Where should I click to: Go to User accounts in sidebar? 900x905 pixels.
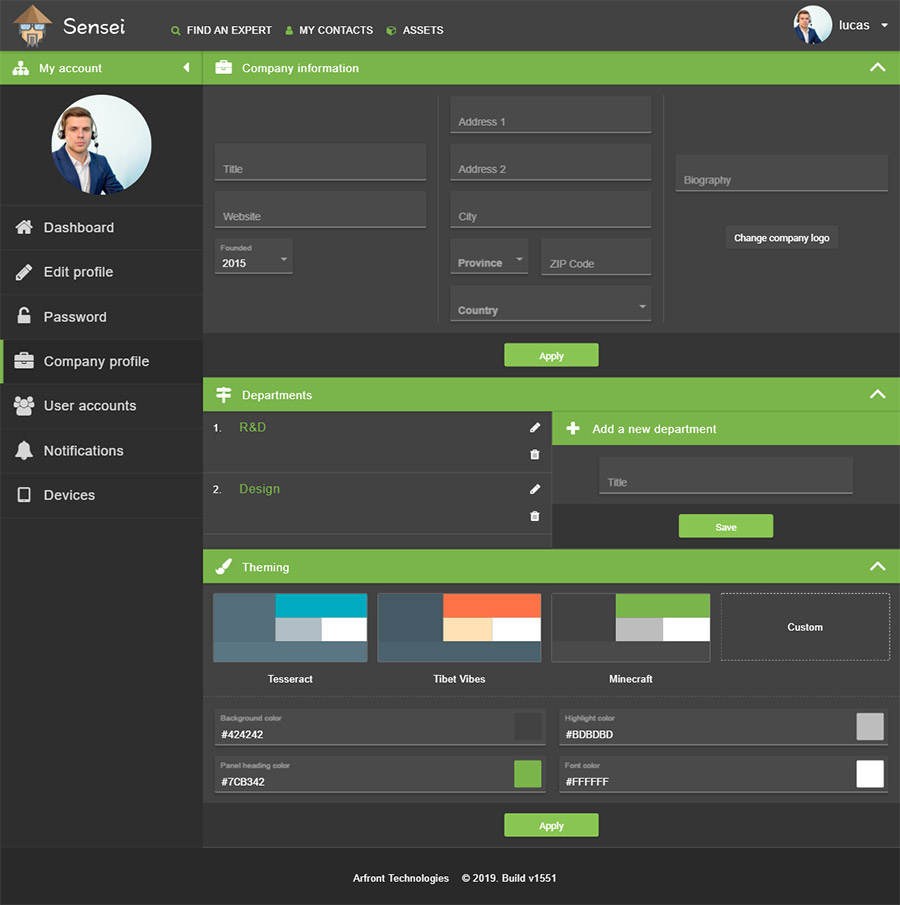tap(89, 406)
